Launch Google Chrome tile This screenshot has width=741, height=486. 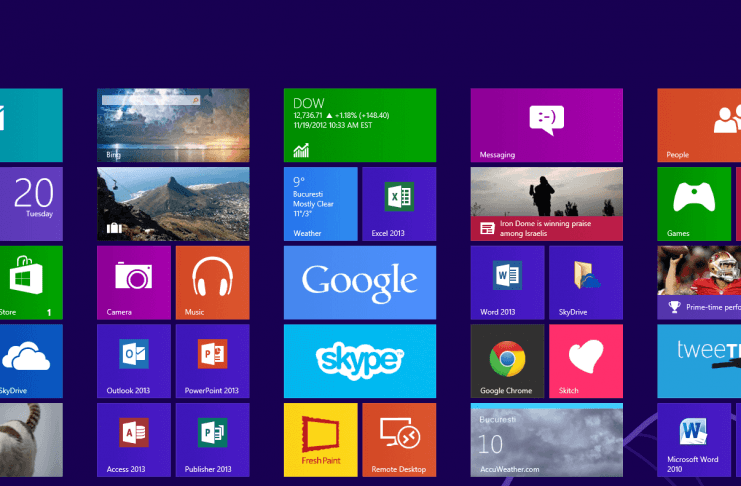(x=507, y=361)
